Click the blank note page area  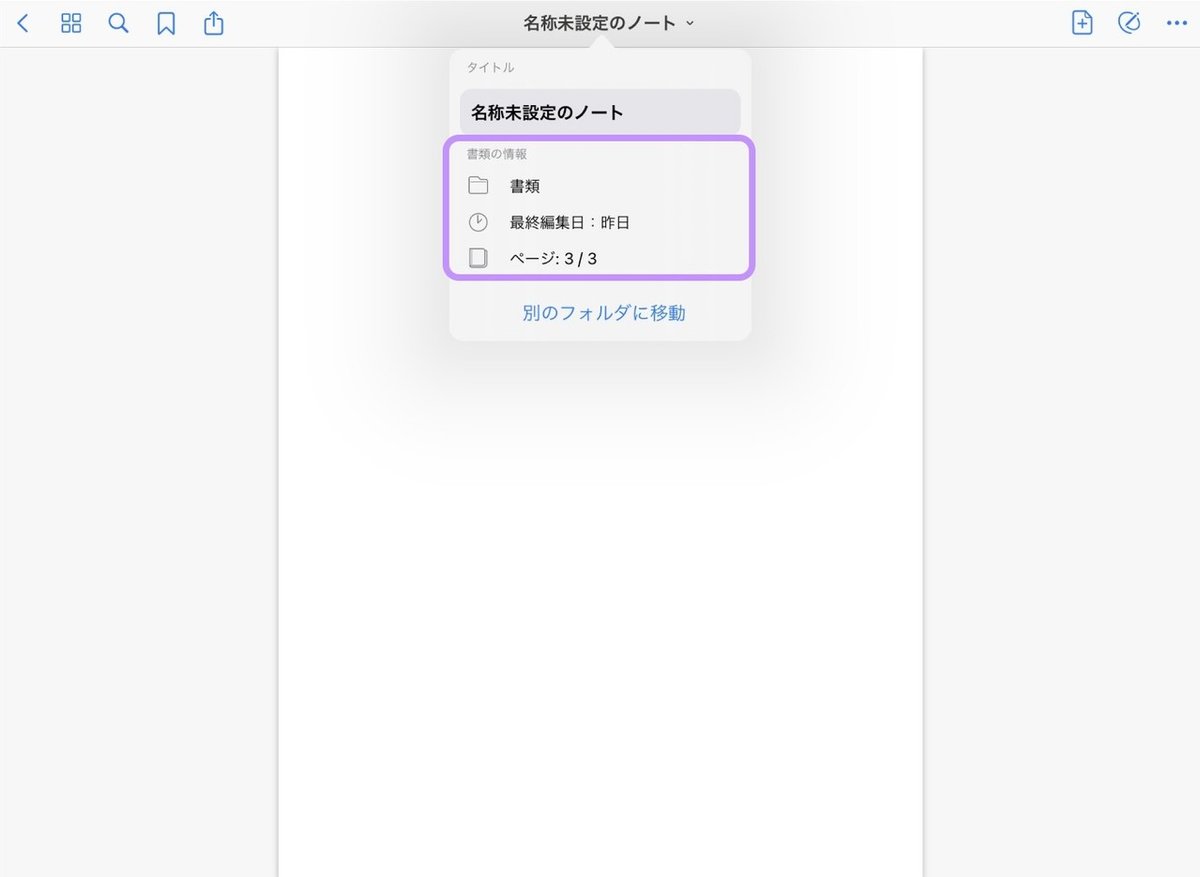[600, 600]
